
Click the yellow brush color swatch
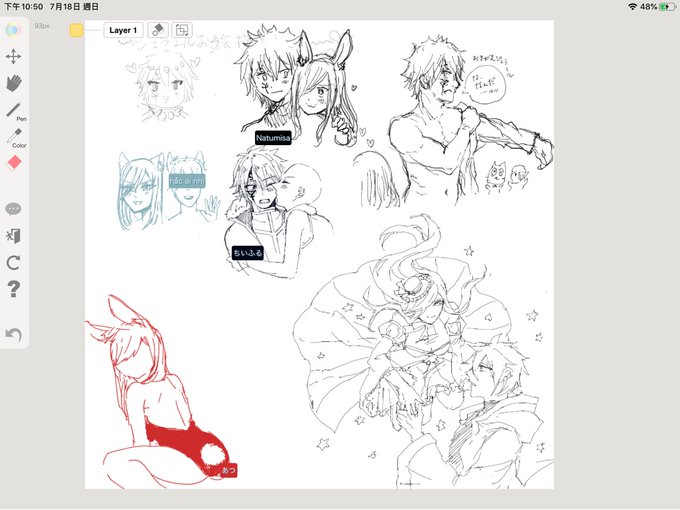click(76, 30)
